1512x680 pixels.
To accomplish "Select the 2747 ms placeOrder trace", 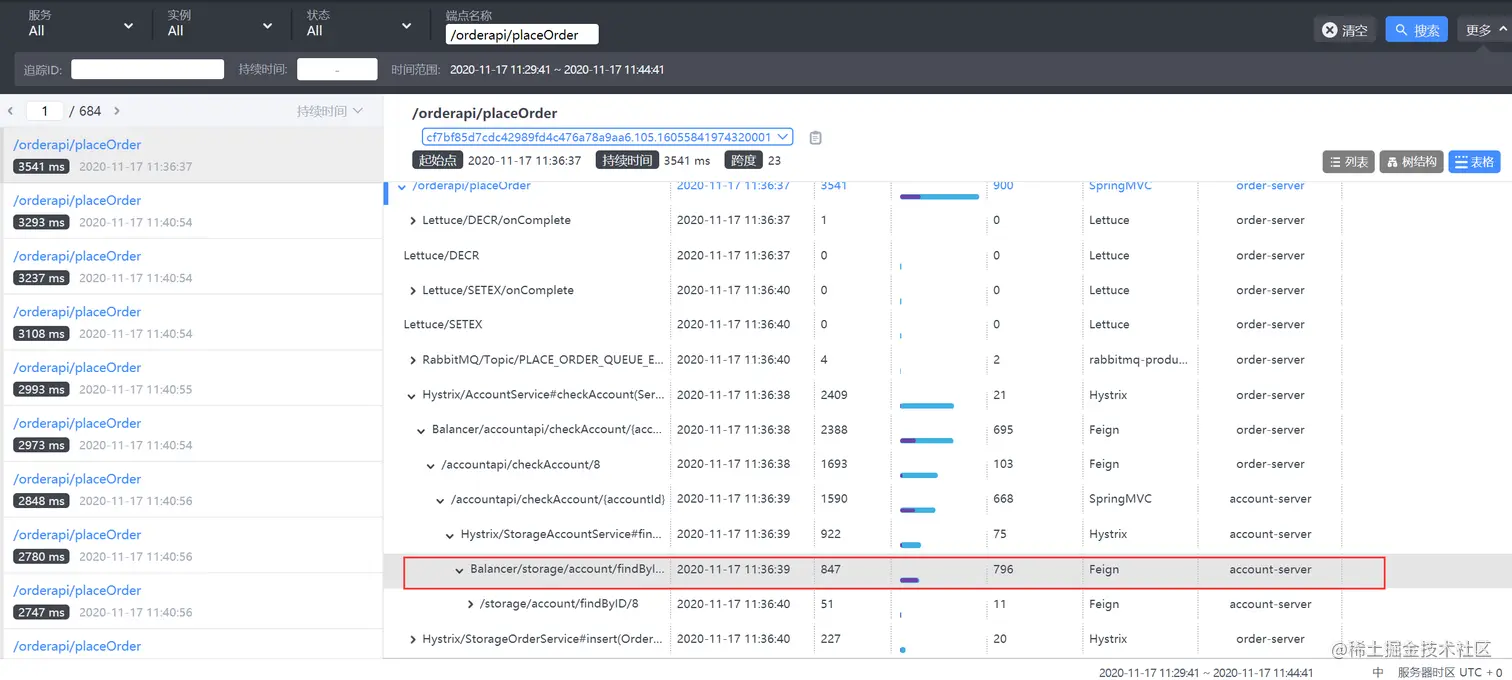I will point(193,600).
